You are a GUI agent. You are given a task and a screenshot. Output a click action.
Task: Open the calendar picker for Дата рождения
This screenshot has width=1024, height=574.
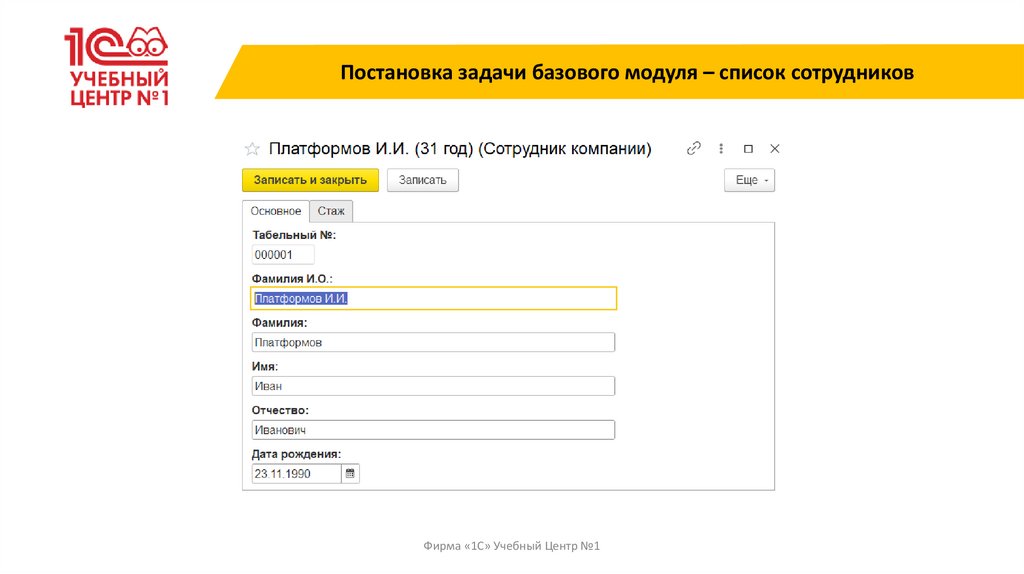coord(350,474)
